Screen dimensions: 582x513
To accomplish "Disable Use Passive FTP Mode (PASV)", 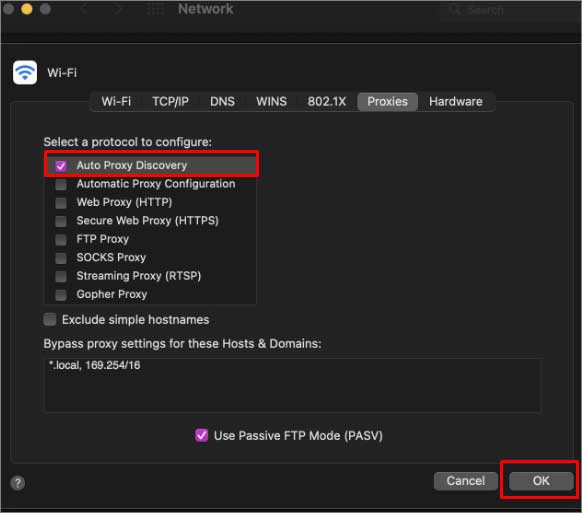I will [x=202, y=435].
